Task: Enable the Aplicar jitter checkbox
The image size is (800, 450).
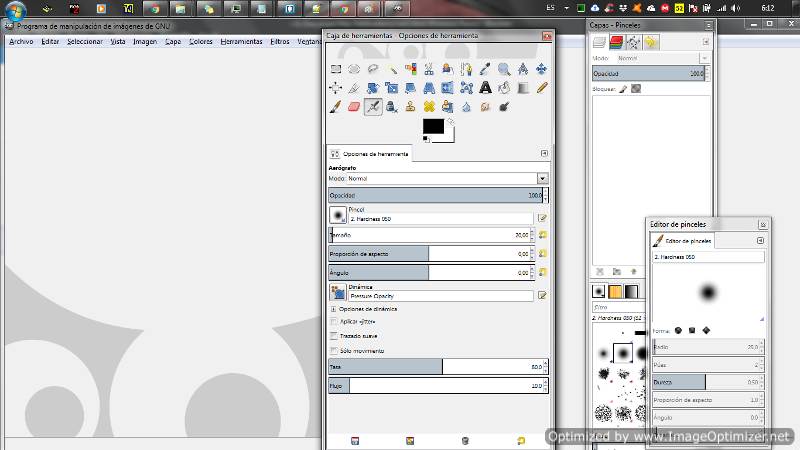Action: tap(334, 321)
